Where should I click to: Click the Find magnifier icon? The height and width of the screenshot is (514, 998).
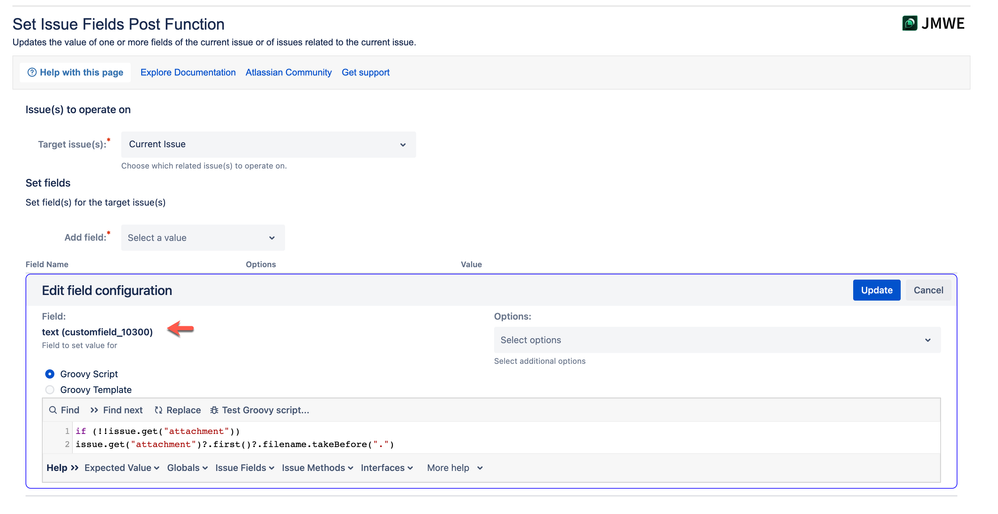[x=53, y=410]
